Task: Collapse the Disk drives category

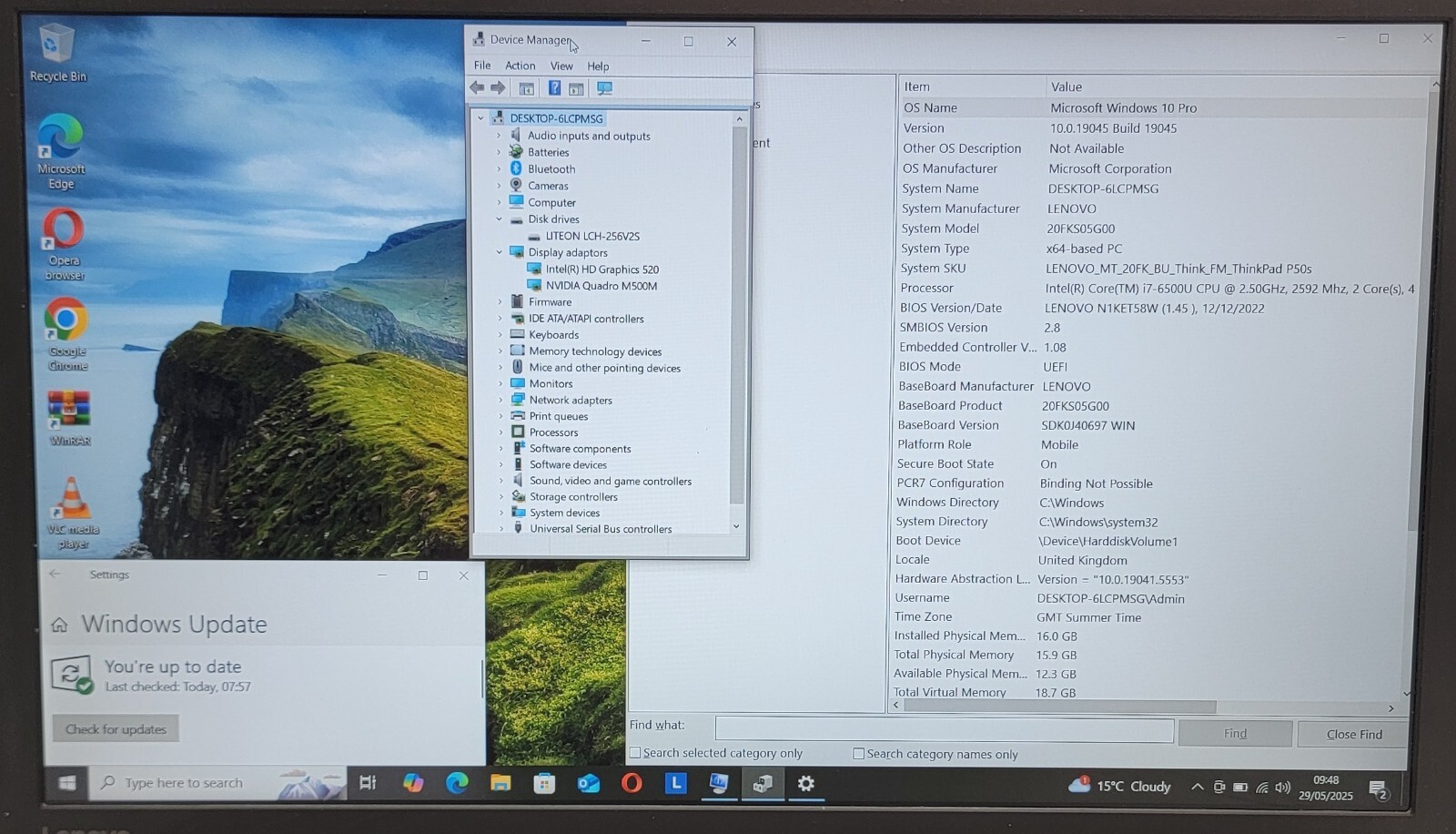Action: click(x=499, y=219)
